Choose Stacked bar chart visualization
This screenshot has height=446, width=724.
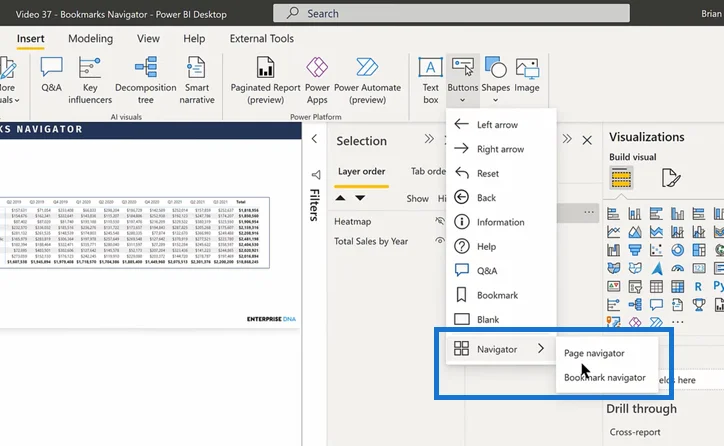tap(613, 213)
